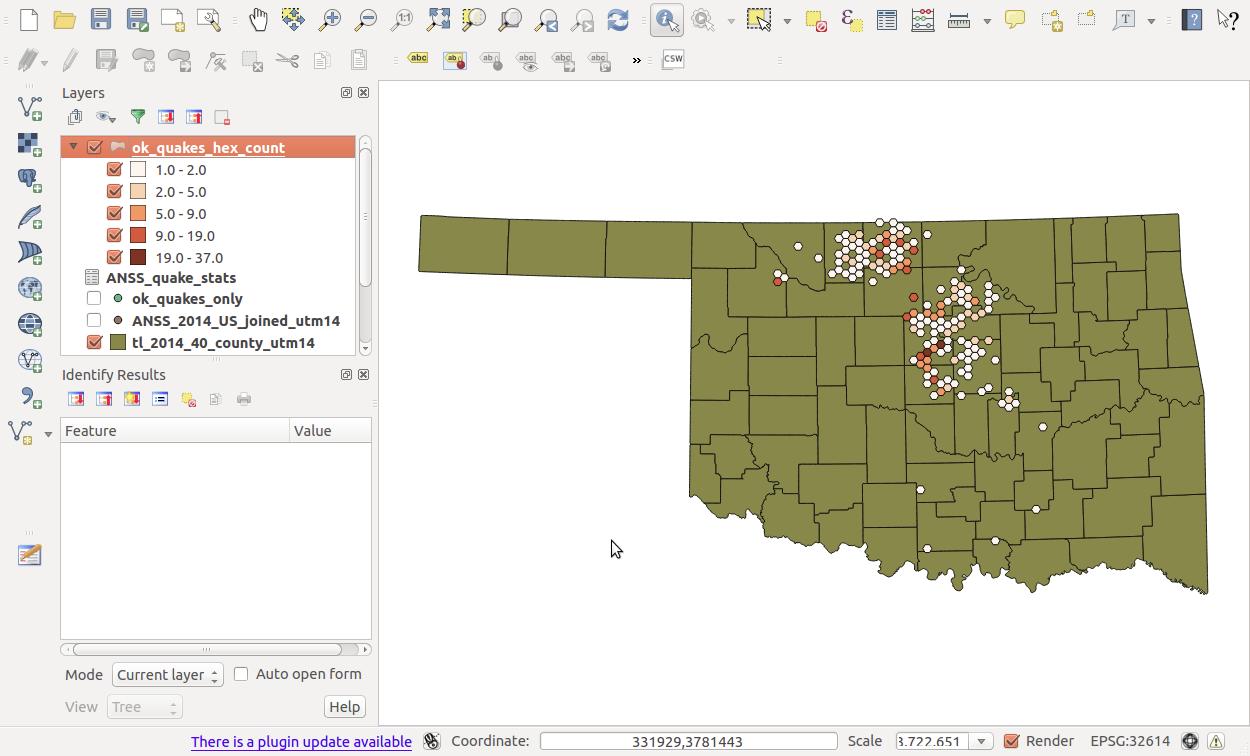Open the field calculator abacus icon

(922, 19)
